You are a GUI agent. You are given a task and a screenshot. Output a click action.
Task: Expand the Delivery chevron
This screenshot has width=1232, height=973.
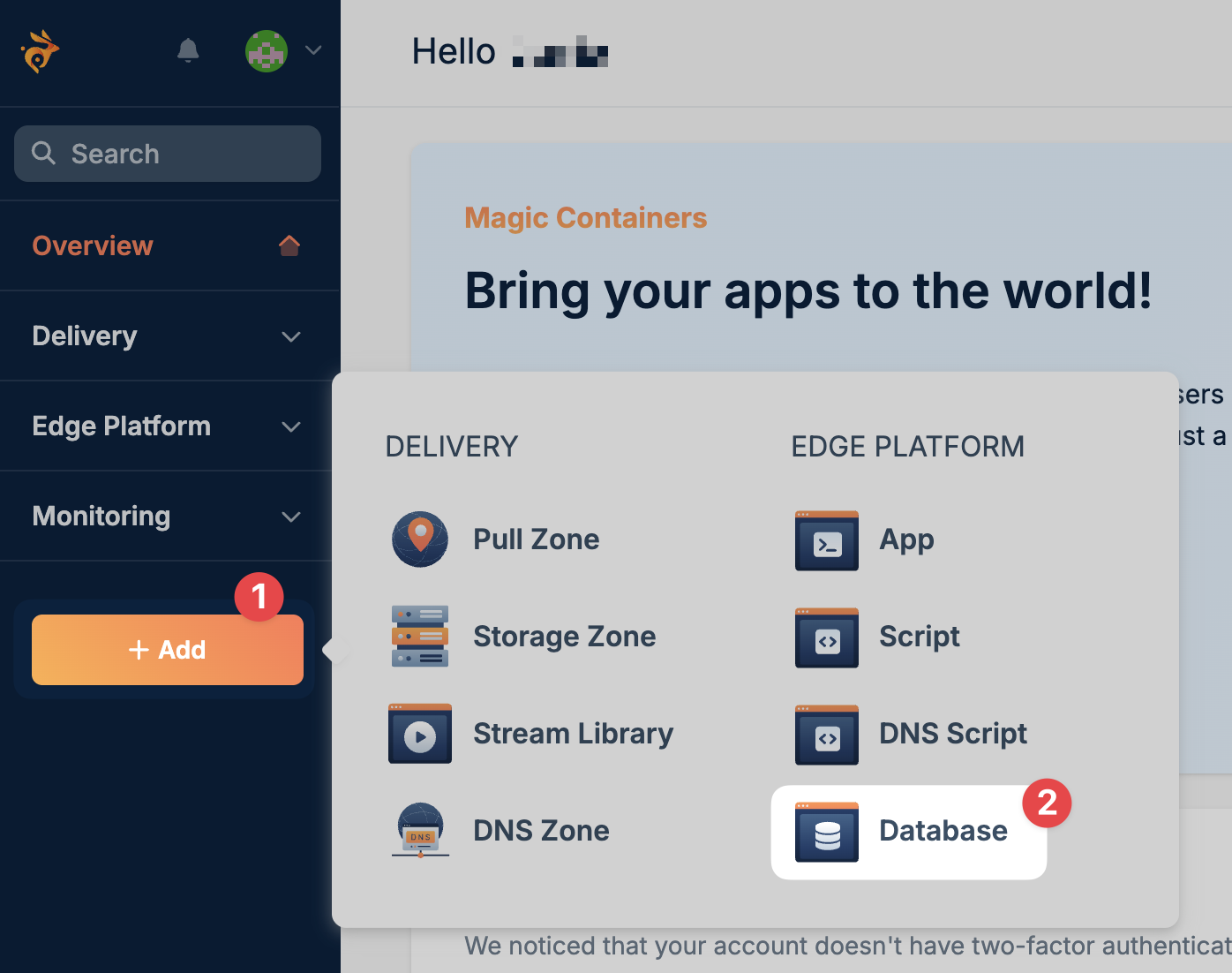[291, 336]
